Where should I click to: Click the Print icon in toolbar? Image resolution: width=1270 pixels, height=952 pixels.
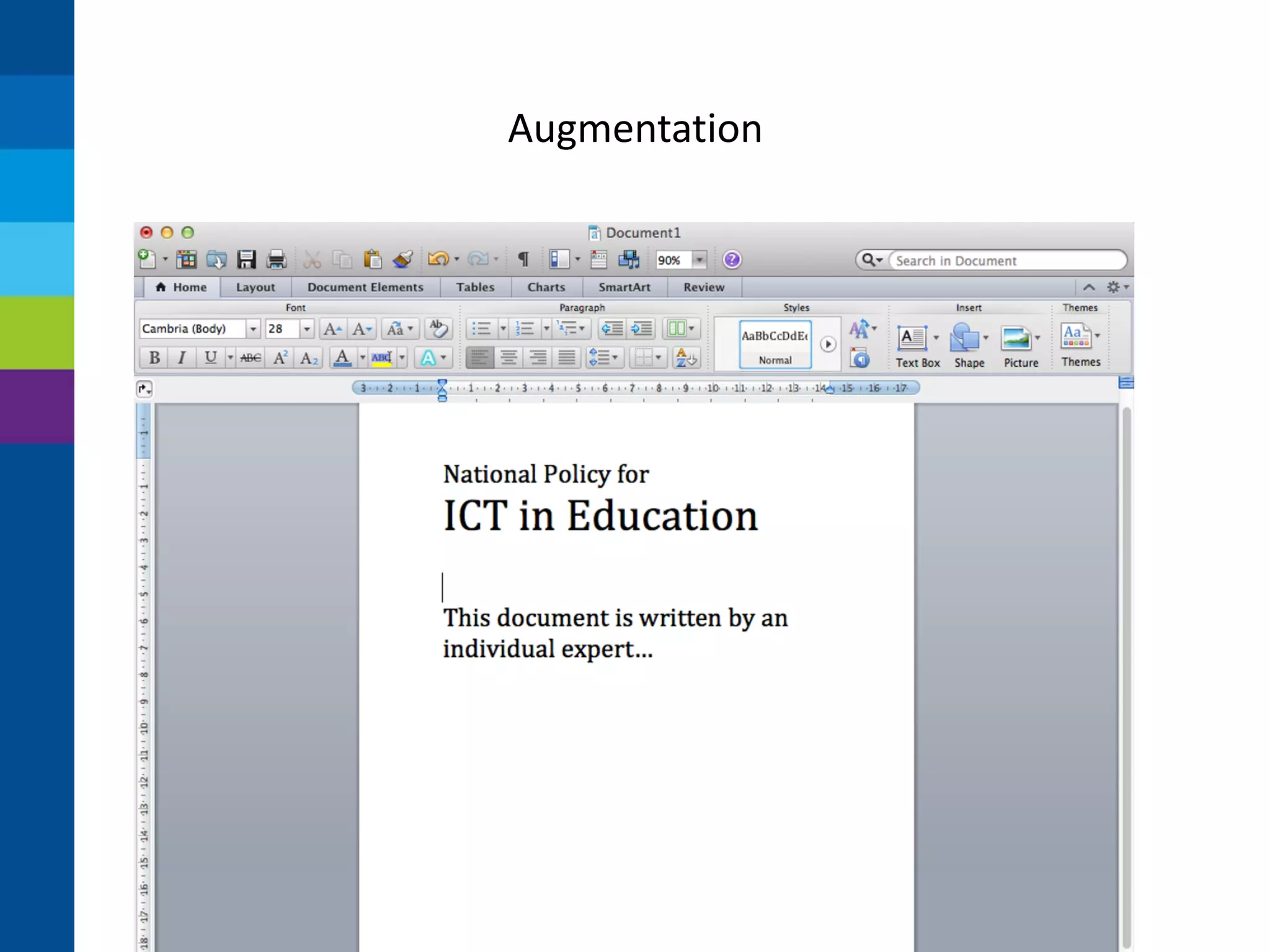point(277,259)
